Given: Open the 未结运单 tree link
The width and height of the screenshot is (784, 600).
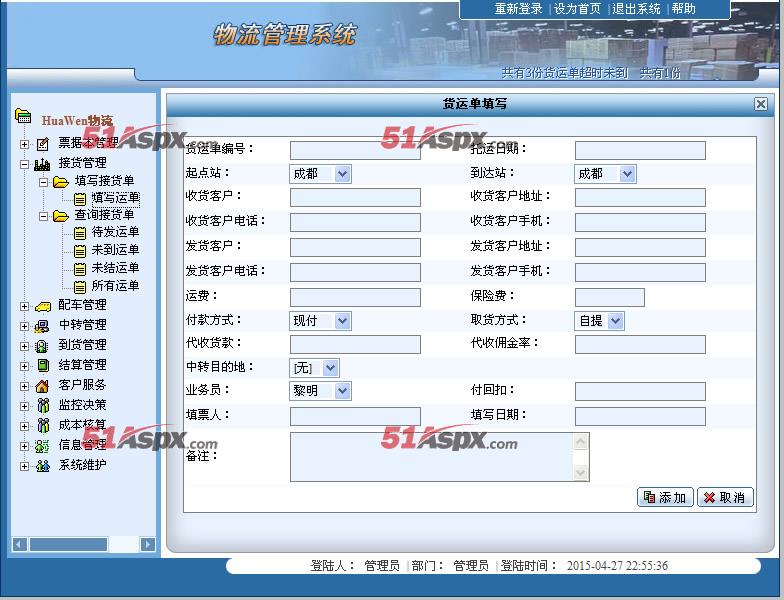Looking at the screenshot, I should coord(116,268).
